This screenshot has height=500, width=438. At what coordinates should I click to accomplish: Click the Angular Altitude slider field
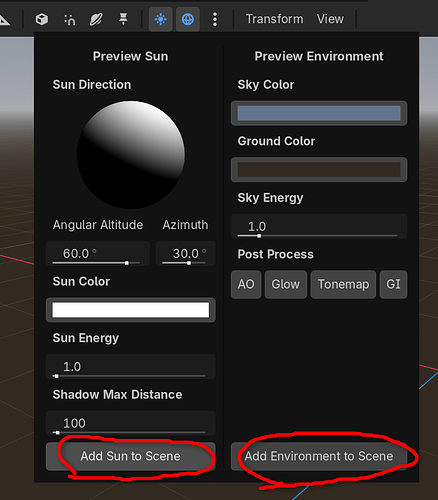tap(98, 254)
